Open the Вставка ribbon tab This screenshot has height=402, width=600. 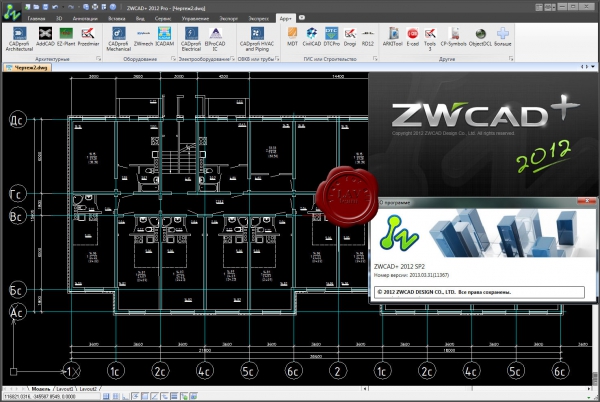(x=117, y=18)
